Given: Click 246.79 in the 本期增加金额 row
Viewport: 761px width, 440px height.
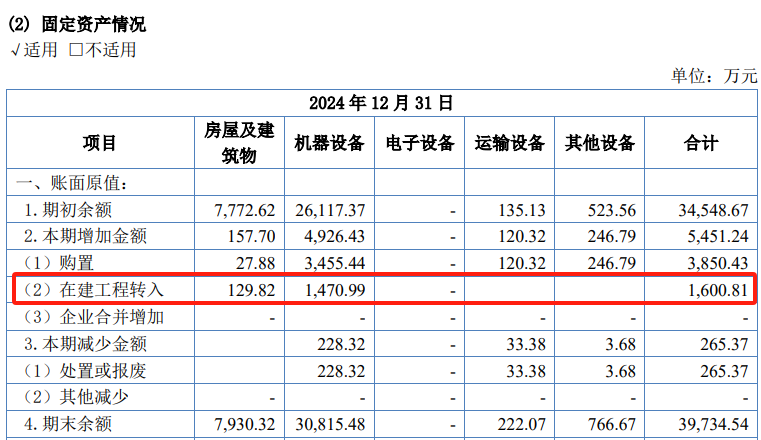Looking at the screenshot, I should (612, 237).
